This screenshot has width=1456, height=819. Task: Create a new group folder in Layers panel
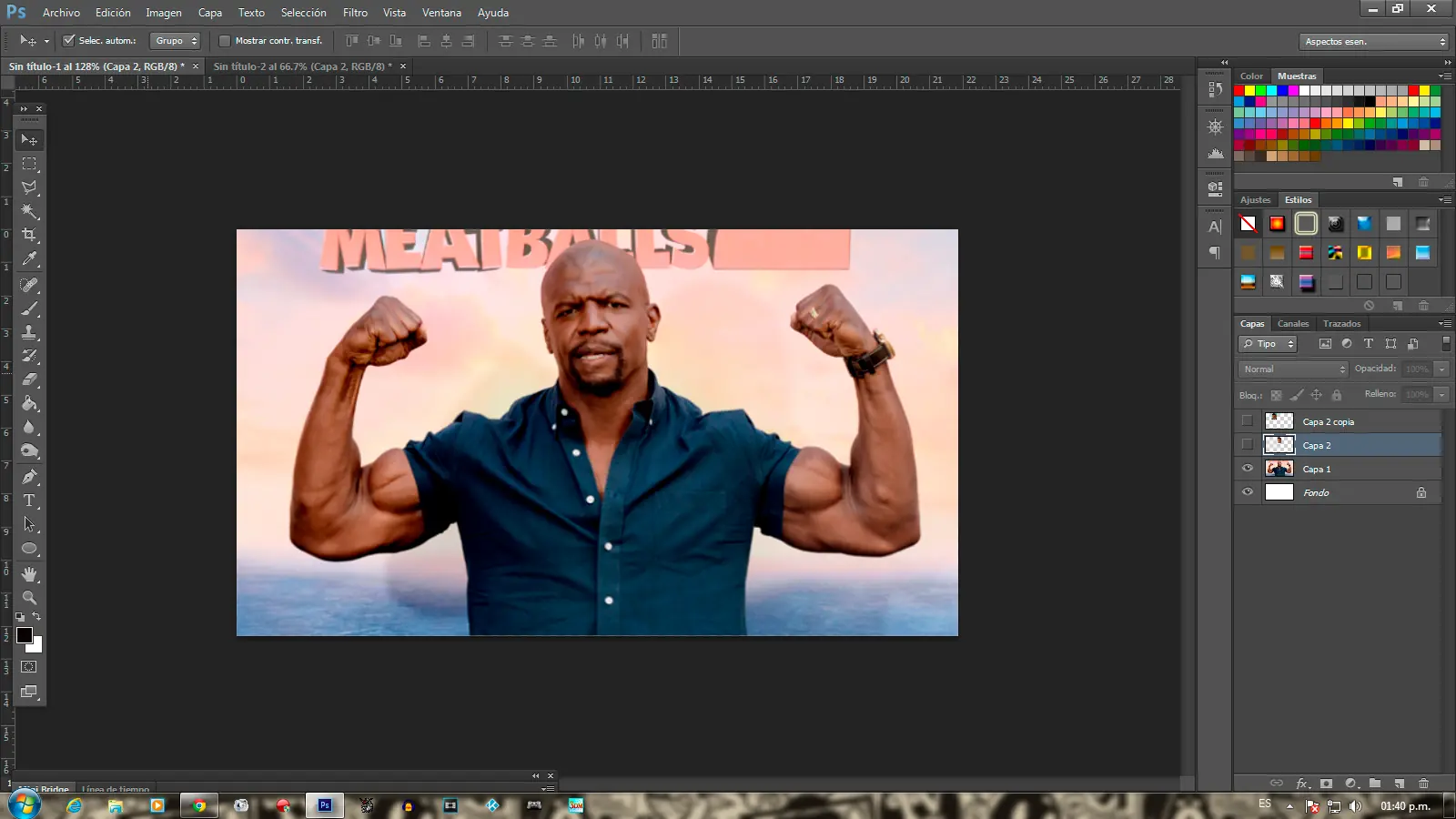tap(1375, 783)
